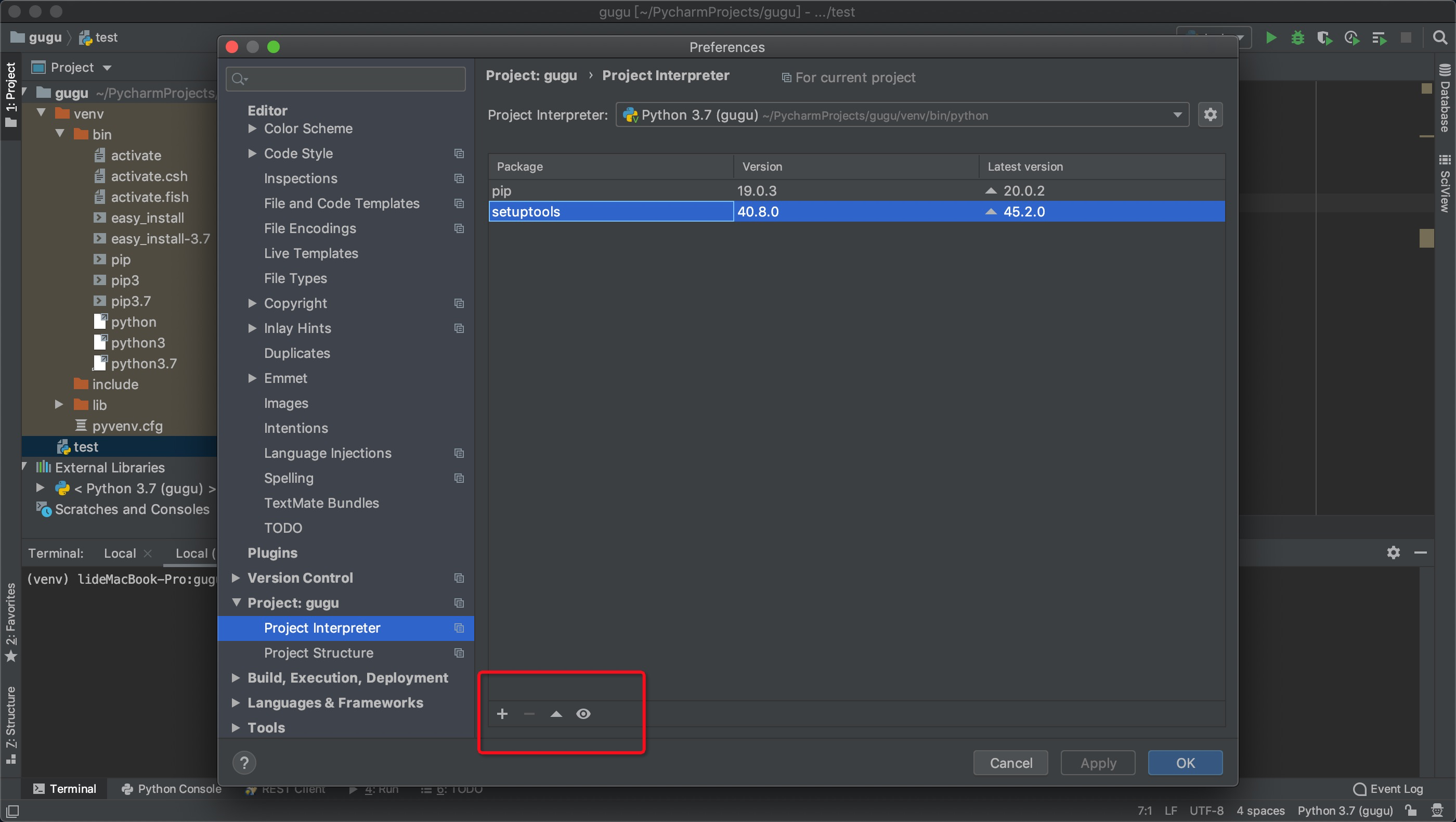
Task: Open Inspections settings
Action: (301, 178)
